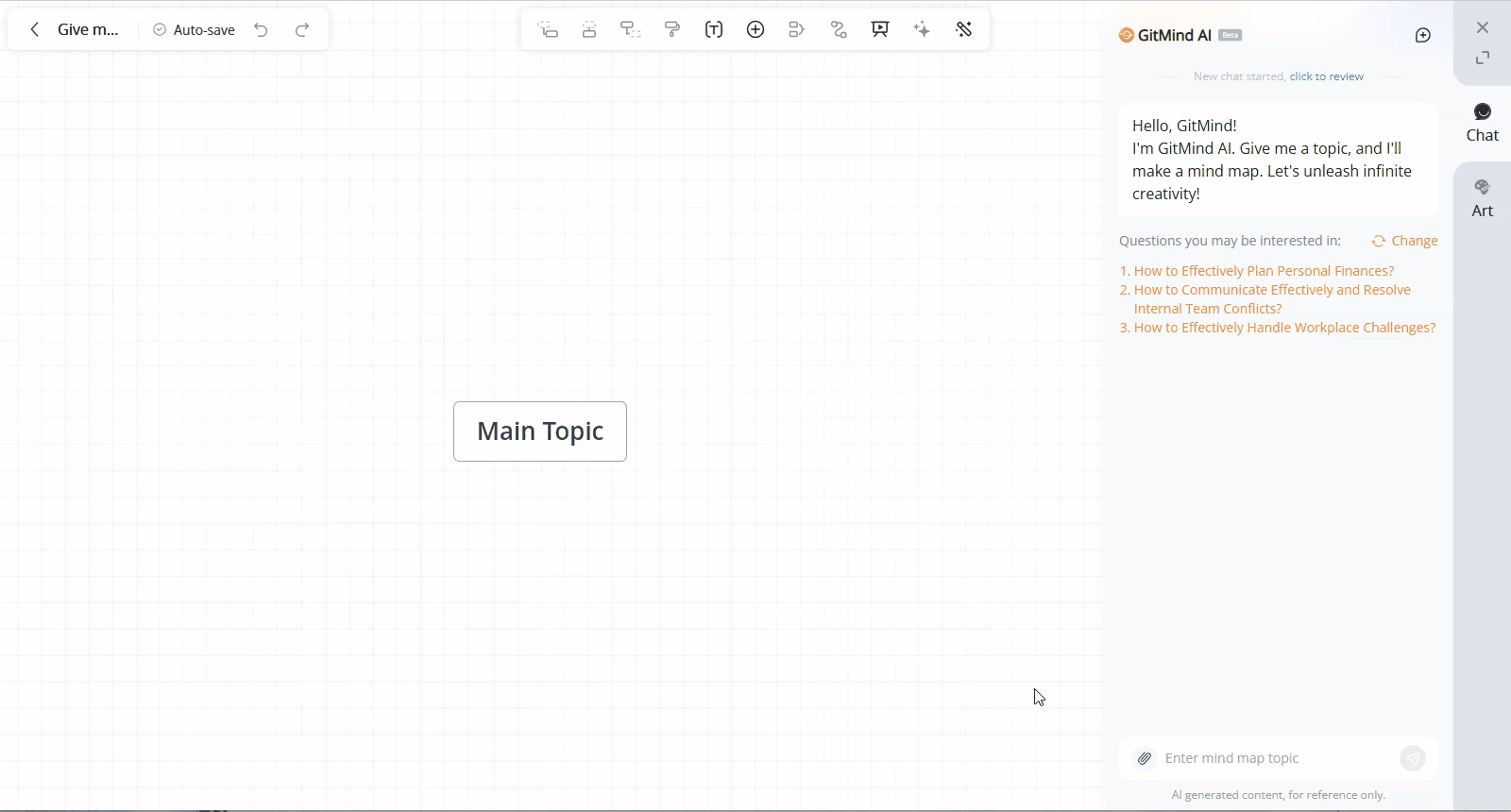The height and width of the screenshot is (812, 1511).
Task: Click the 'Give m...' document title
Action: (x=88, y=30)
